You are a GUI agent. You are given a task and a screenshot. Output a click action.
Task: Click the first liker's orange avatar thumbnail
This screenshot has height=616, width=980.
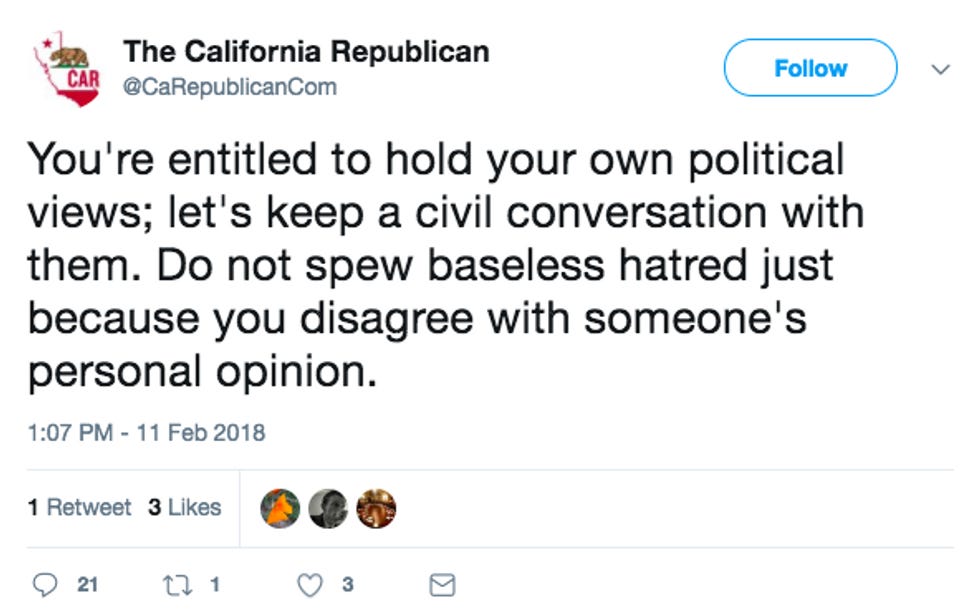click(x=279, y=508)
